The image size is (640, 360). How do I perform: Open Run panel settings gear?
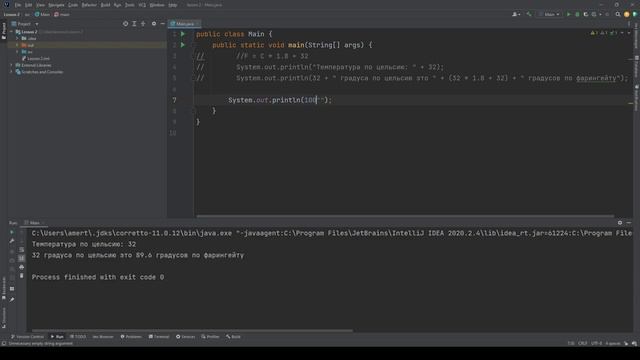coord(620,223)
